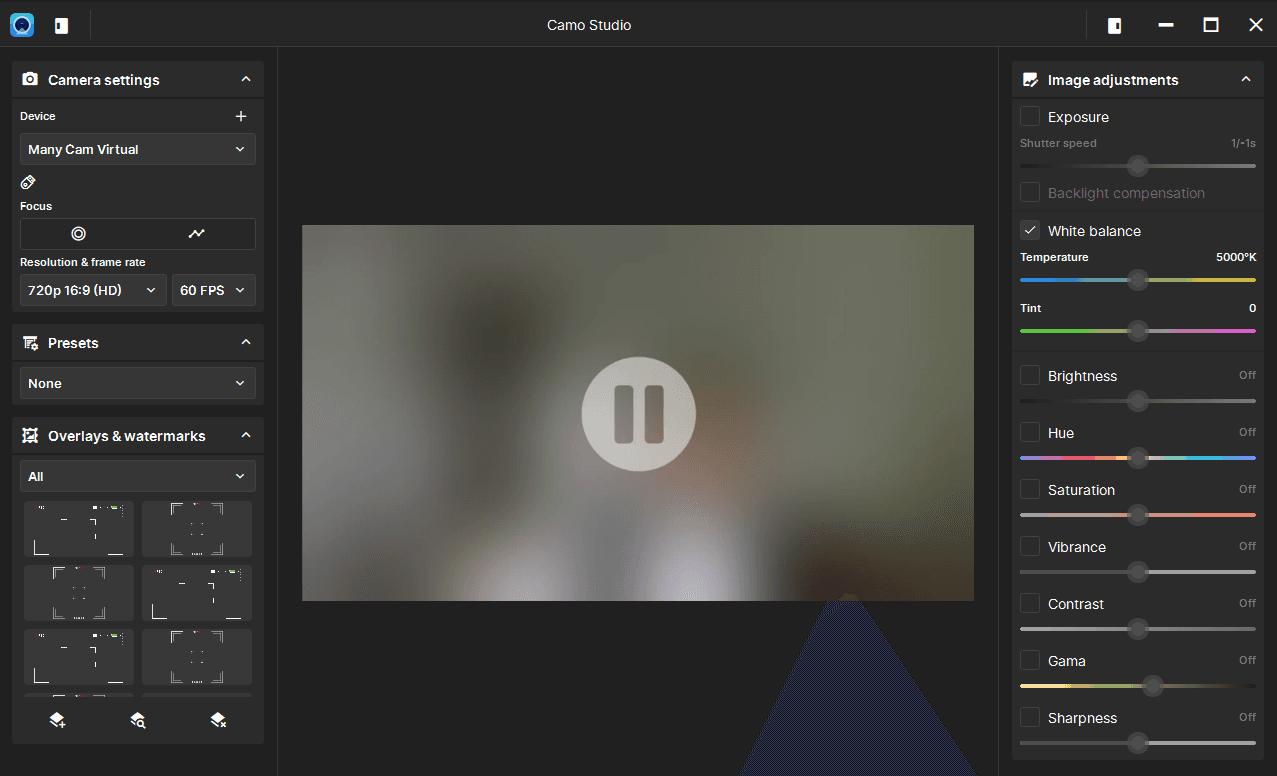This screenshot has width=1277, height=776.
Task: Enable the Vibrance checkbox
Action: 1030,547
